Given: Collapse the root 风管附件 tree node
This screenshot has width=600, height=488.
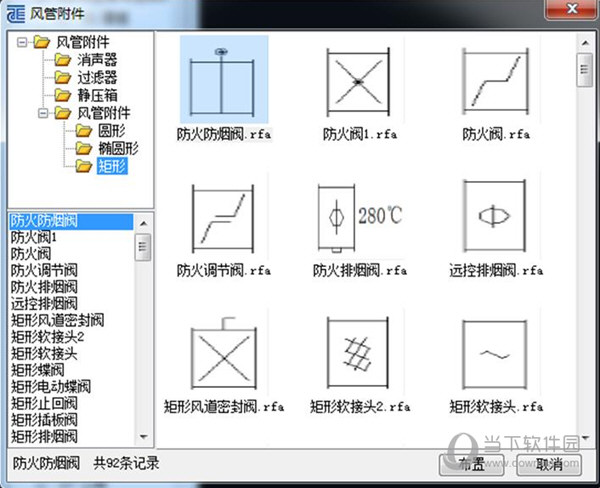Looking at the screenshot, I should 22,42.
